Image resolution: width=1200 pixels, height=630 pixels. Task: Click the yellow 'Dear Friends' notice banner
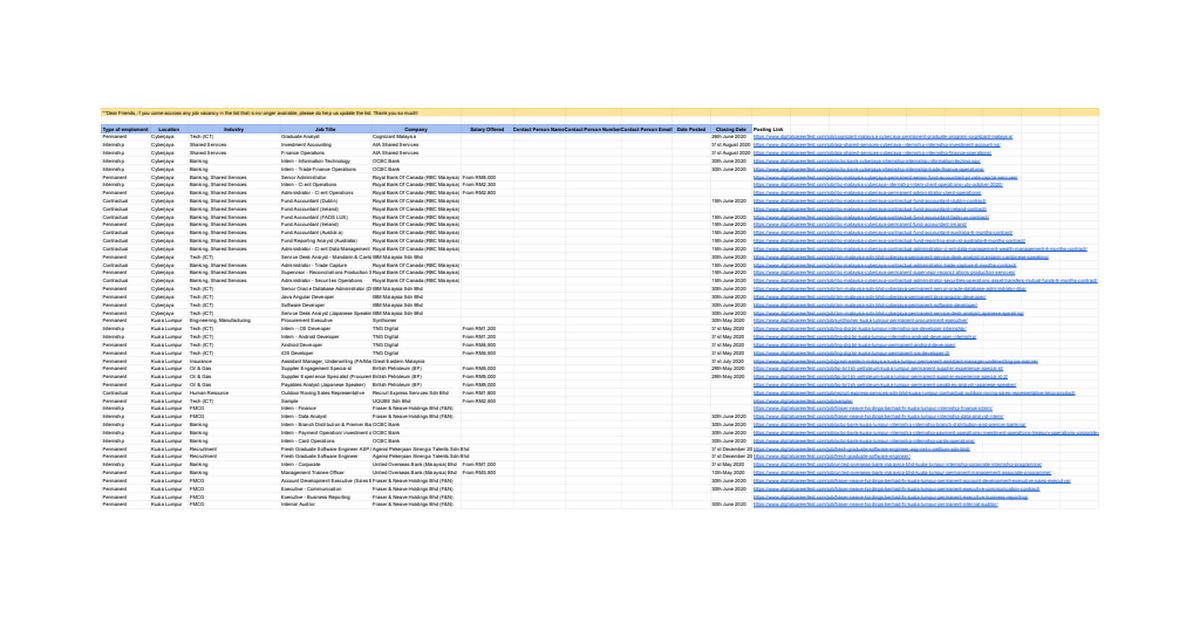[600, 114]
